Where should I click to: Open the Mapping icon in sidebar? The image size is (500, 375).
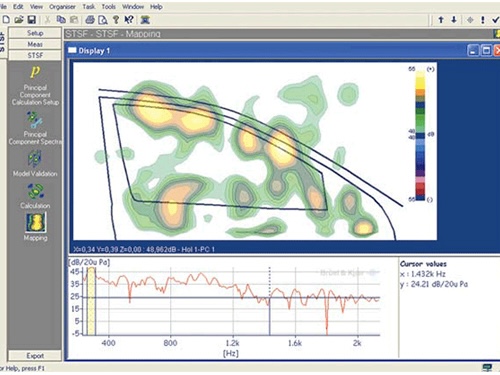tap(36, 222)
